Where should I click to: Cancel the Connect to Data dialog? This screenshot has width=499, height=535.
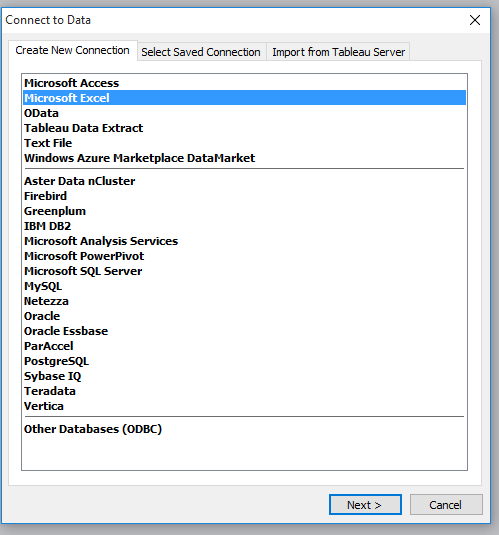[x=446, y=505]
